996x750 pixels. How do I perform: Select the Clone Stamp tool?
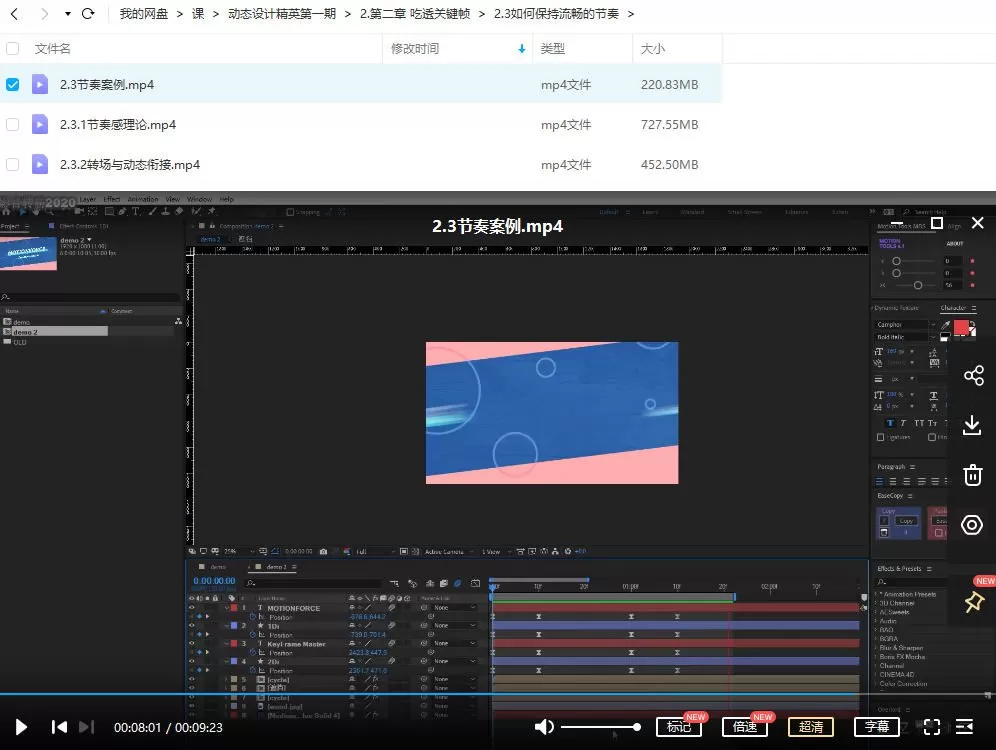coord(165,211)
